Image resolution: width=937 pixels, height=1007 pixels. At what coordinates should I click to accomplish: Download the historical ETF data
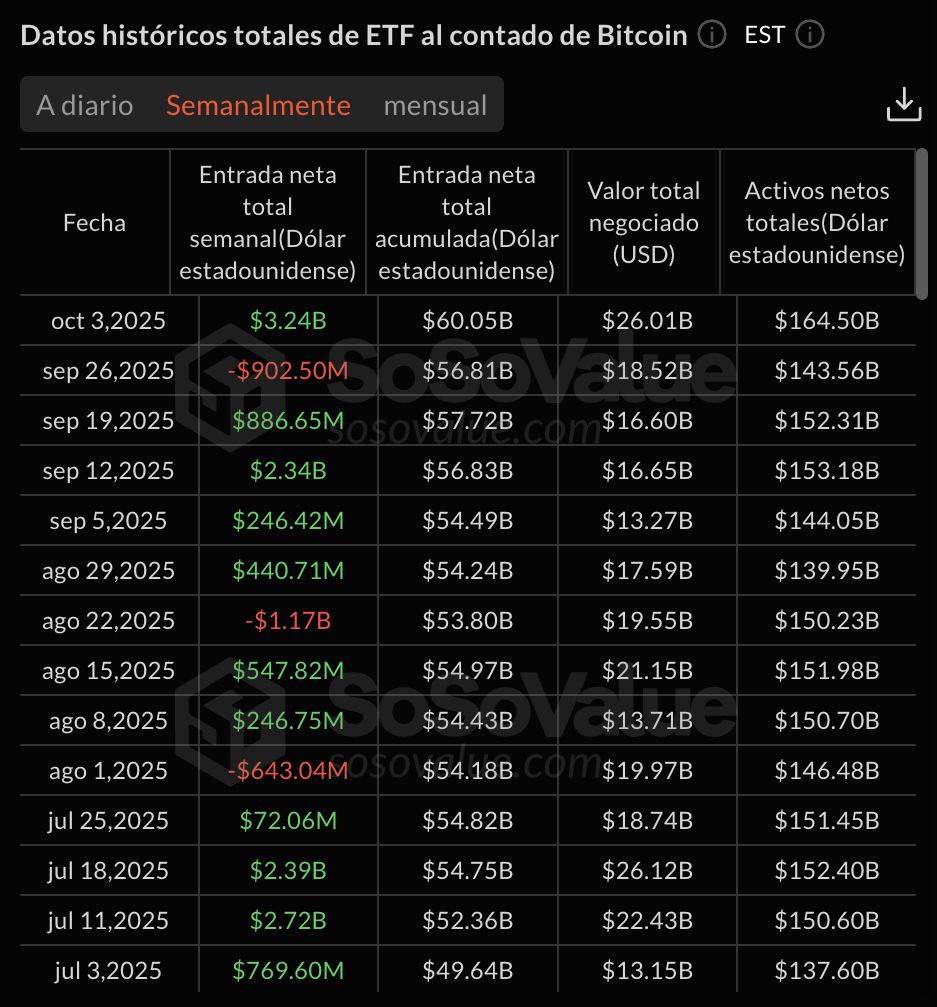(x=903, y=105)
